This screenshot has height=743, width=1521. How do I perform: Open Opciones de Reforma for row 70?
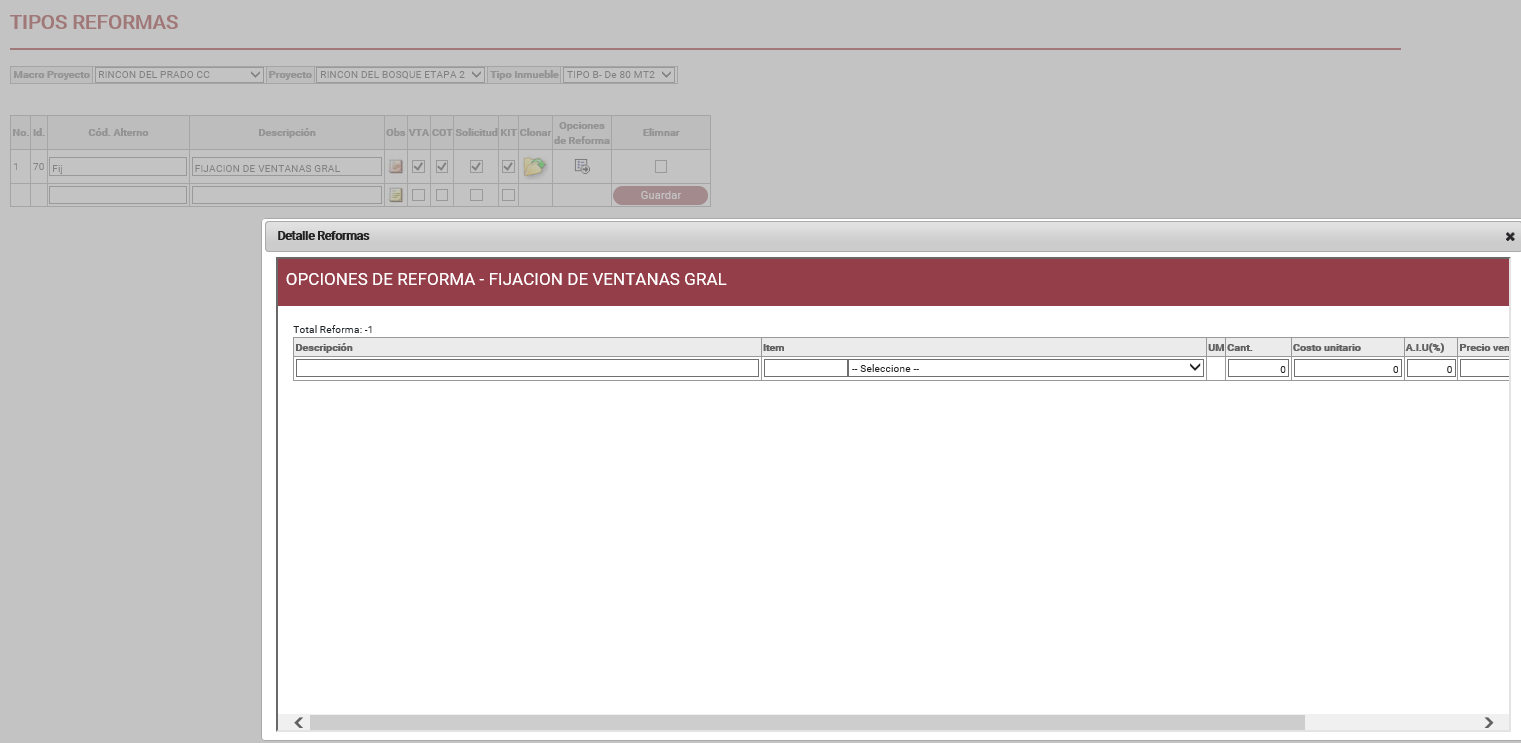coord(582,167)
